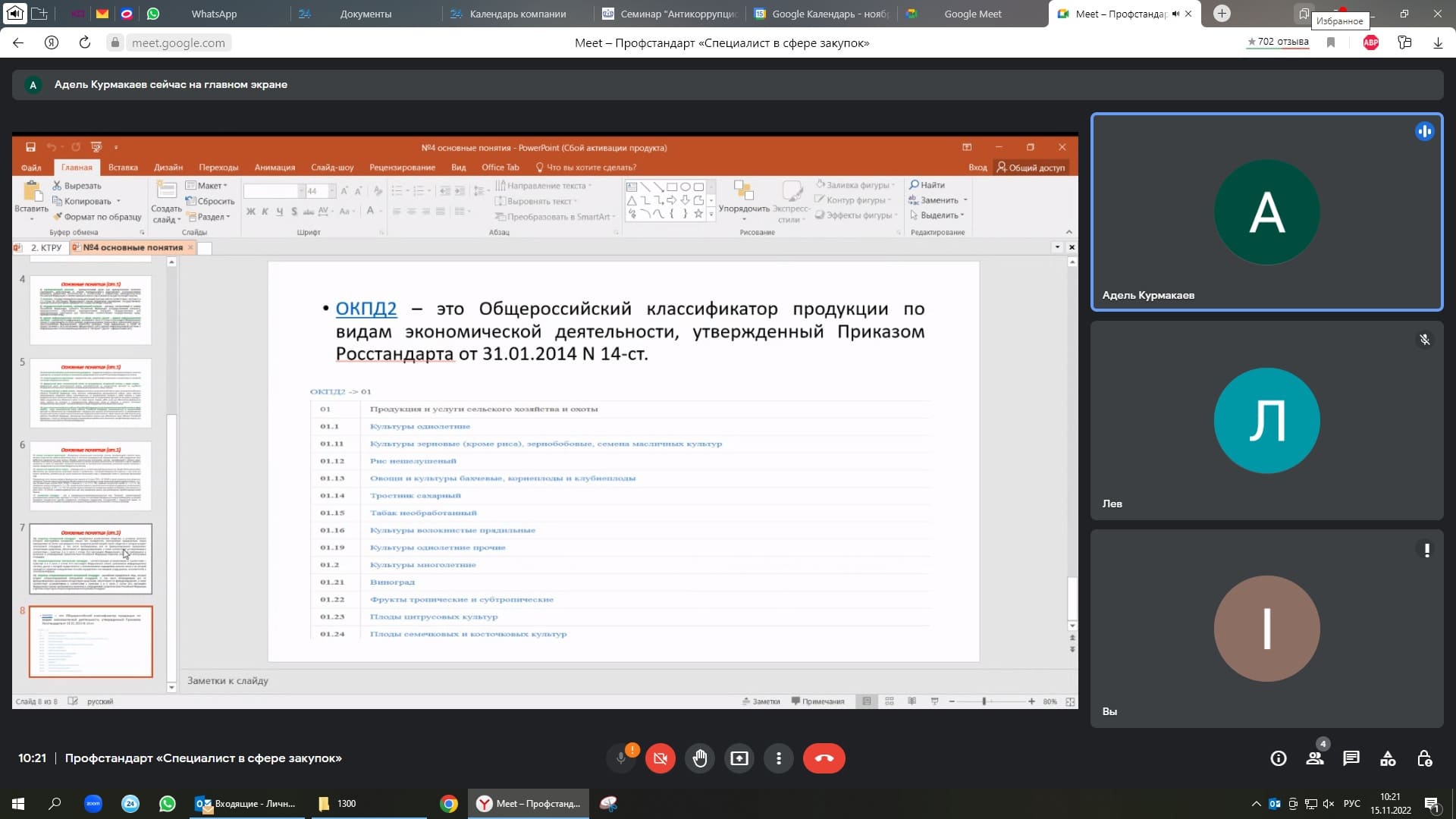Open host controls lock icon
Viewport: 1456px width, 819px height.
[x=1424, y=758]
